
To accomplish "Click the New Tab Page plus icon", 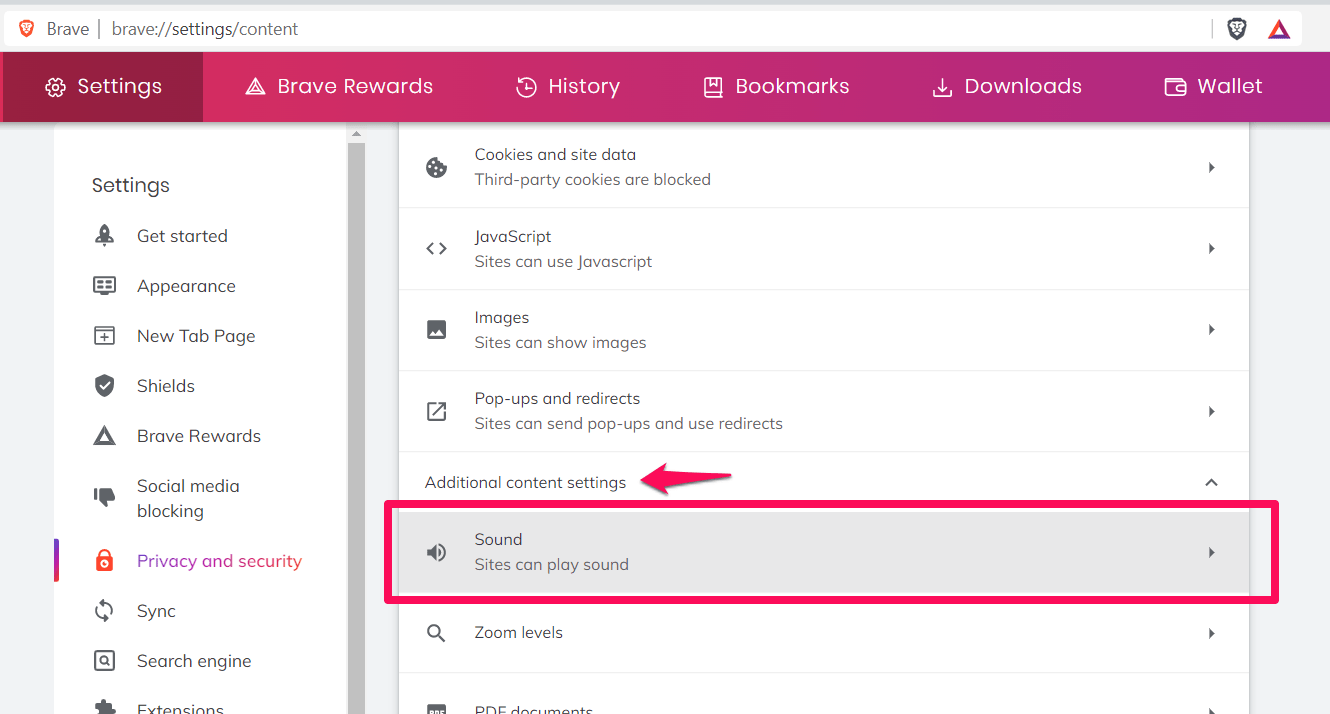I will [104, 336].
